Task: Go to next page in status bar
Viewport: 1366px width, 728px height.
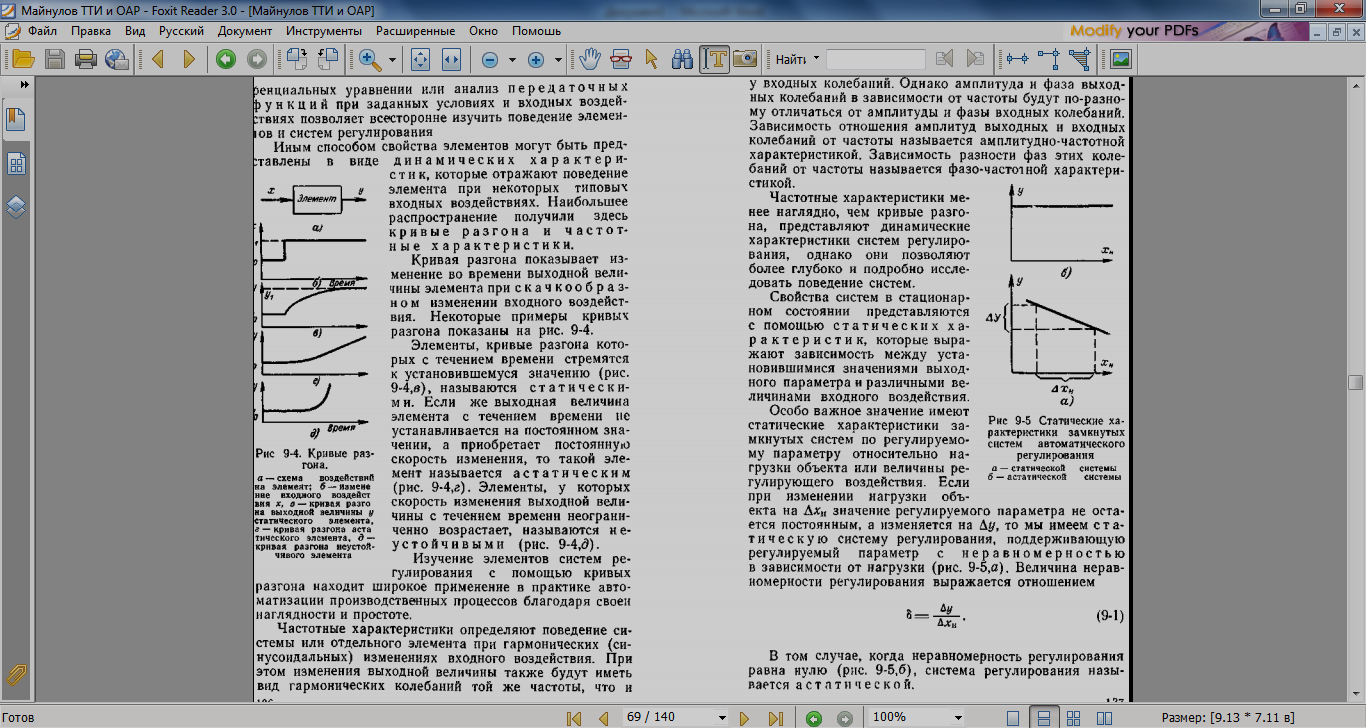Action: 745,718
